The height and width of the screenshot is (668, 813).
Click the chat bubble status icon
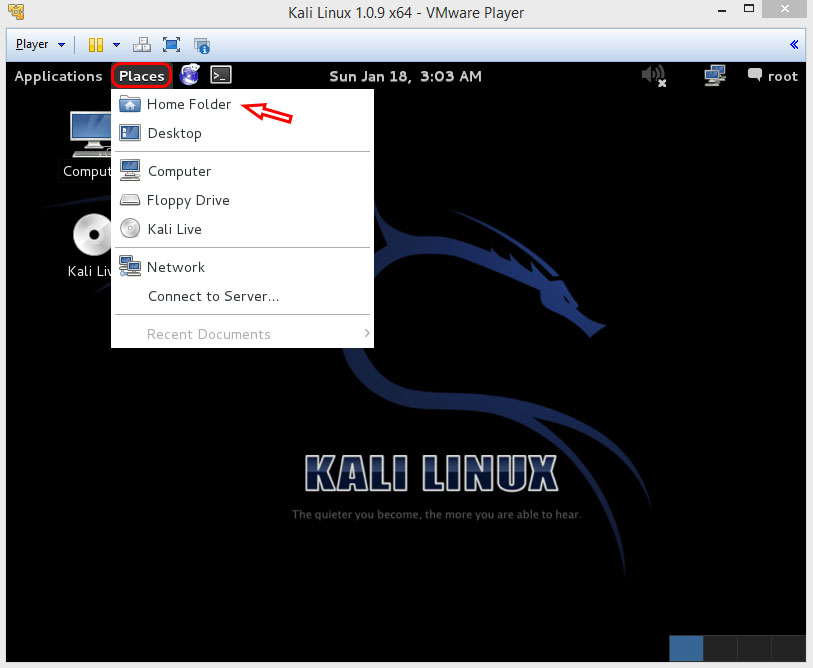(754, 75)
